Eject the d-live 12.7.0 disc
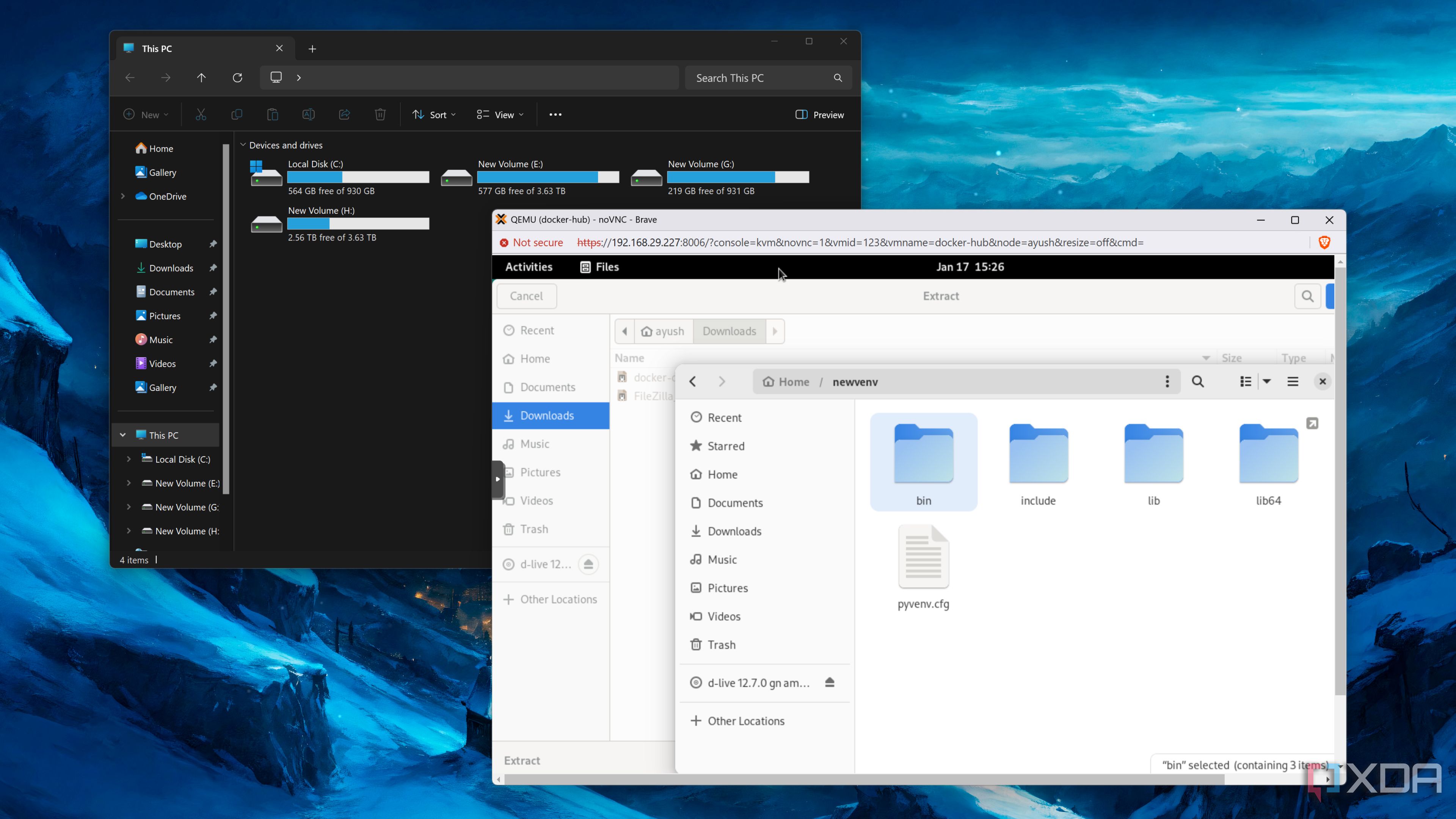1456x819 pixels. click(x=829, y=682)
